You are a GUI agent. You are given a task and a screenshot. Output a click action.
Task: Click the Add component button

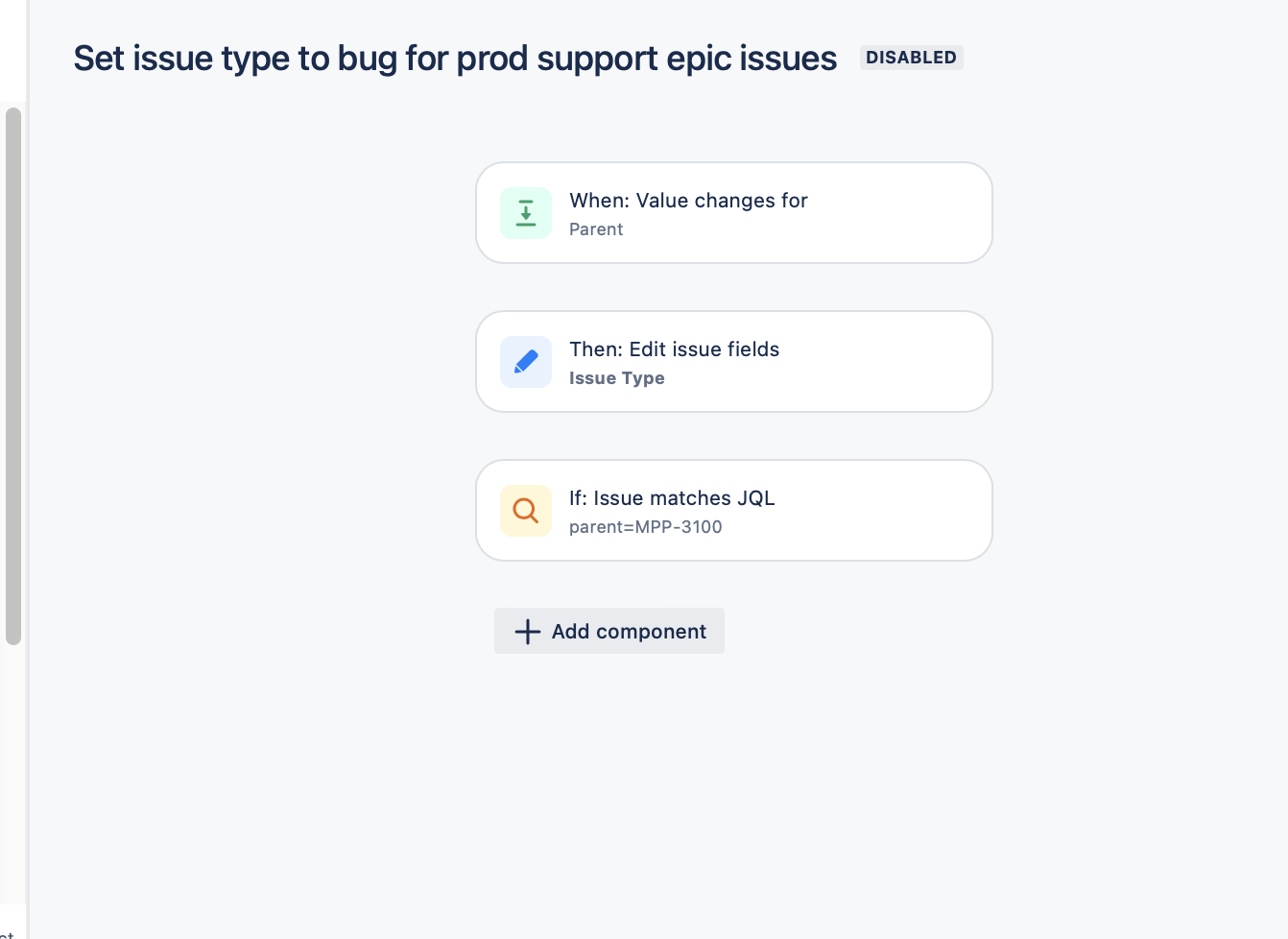click(608, 631)
